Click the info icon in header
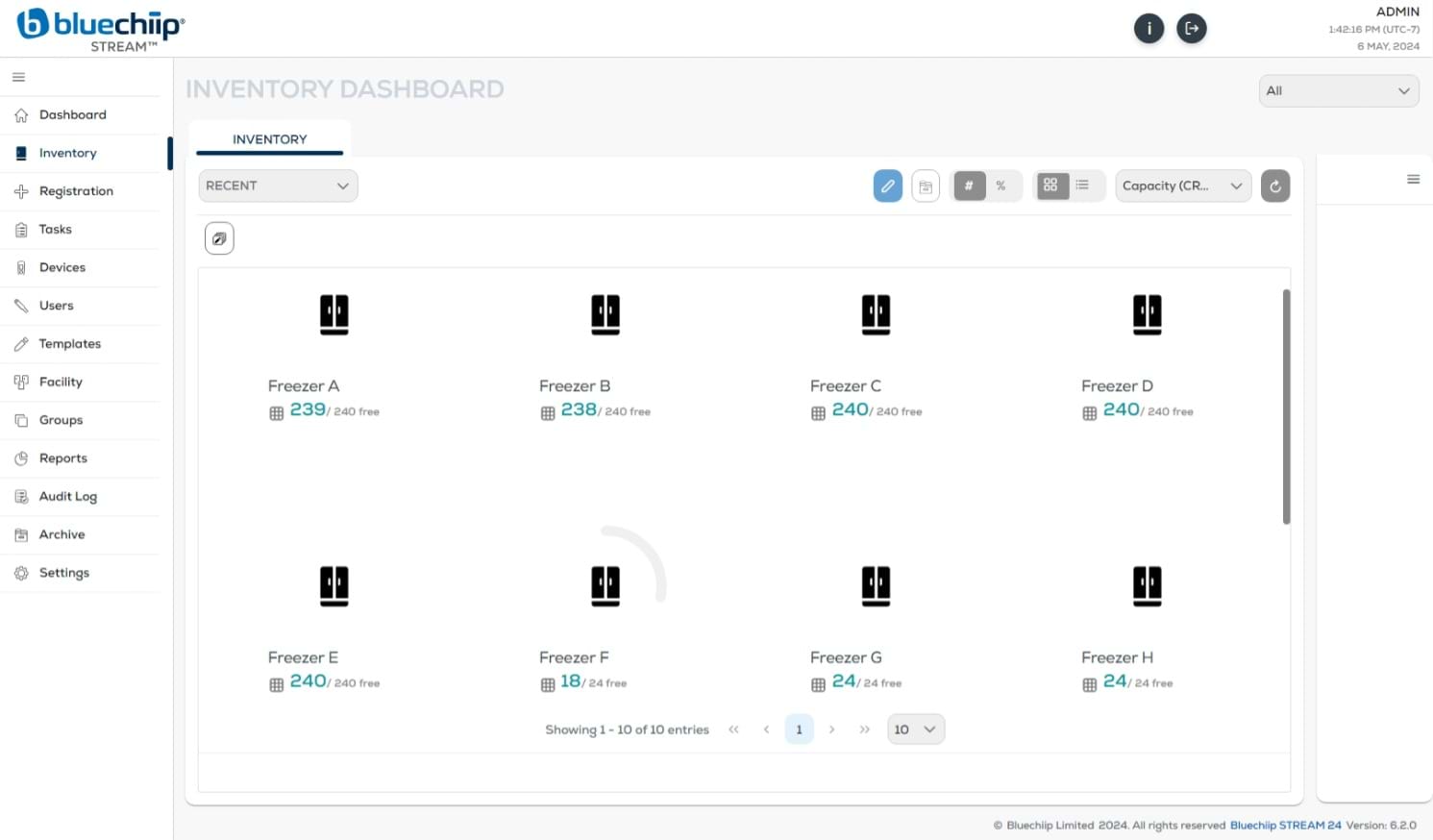This screenshot has height=840, width=1433. pos(1149,29)
